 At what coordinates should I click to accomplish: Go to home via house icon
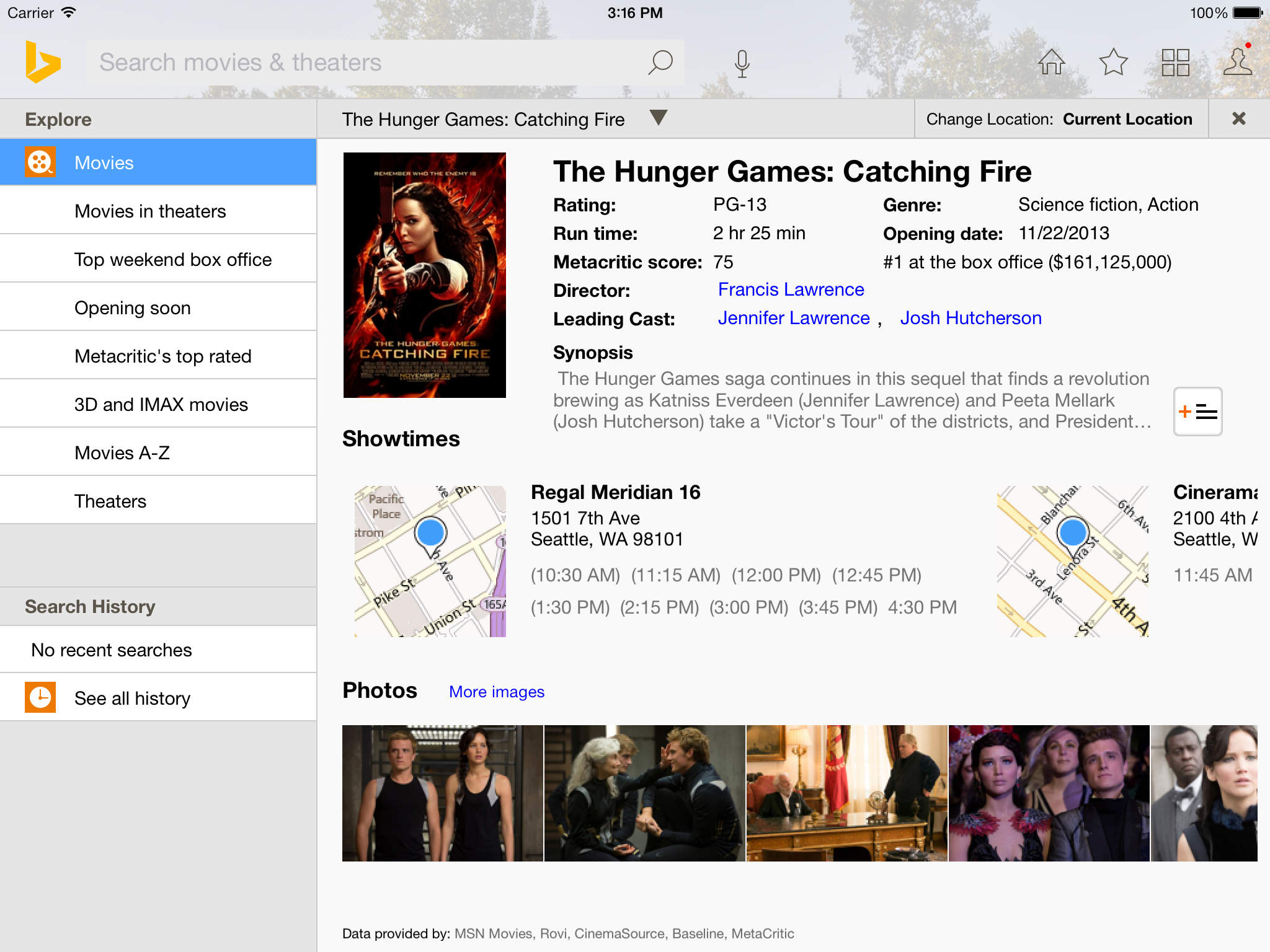click(1051, 62)
